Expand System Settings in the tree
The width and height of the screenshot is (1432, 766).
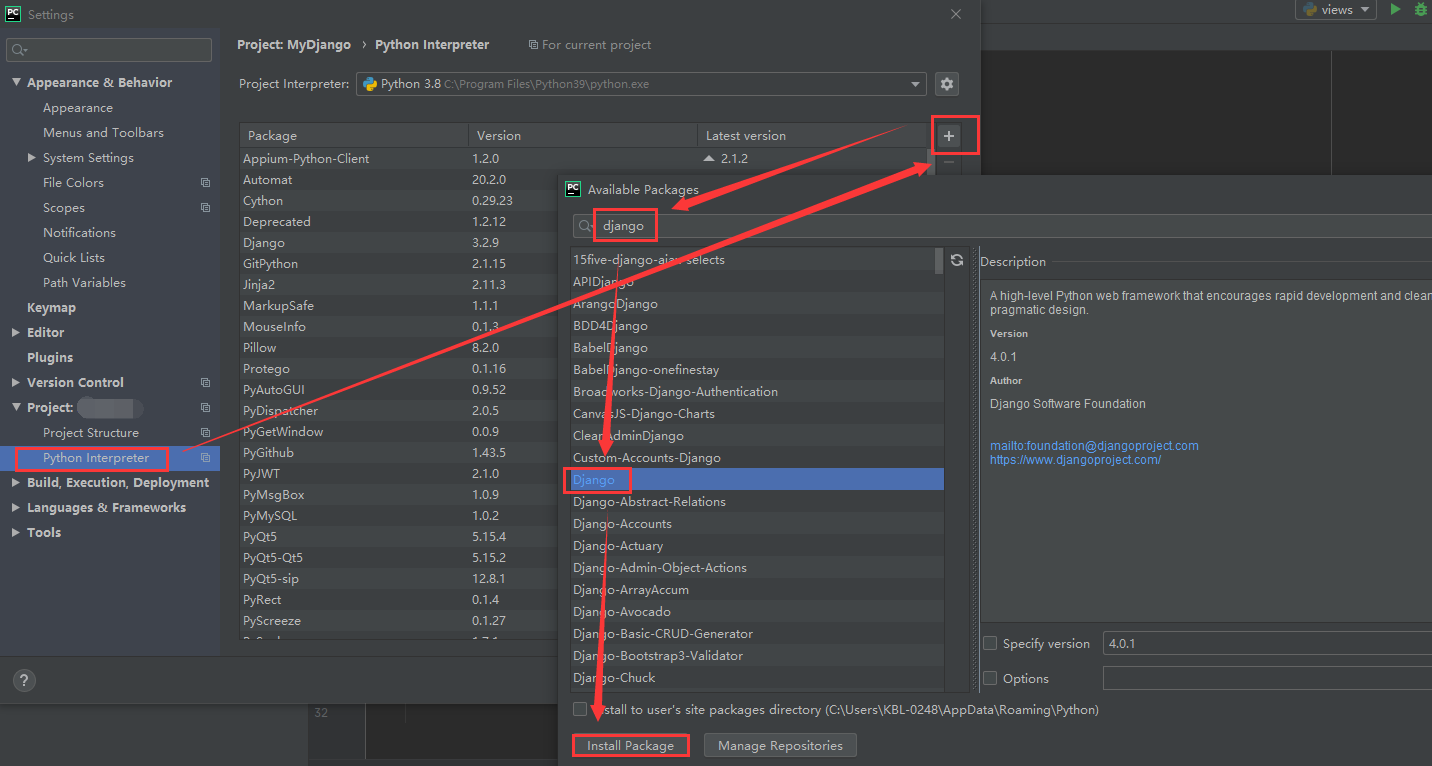(32, 158)
